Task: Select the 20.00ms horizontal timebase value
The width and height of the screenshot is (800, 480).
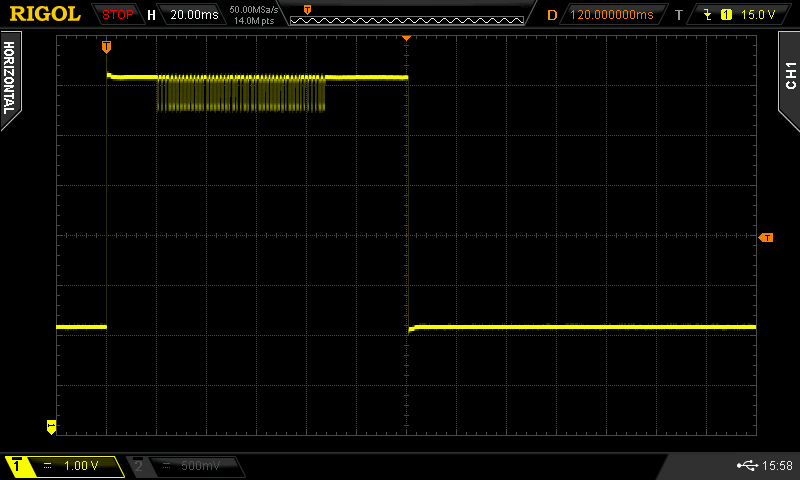Action: point(194,15)
